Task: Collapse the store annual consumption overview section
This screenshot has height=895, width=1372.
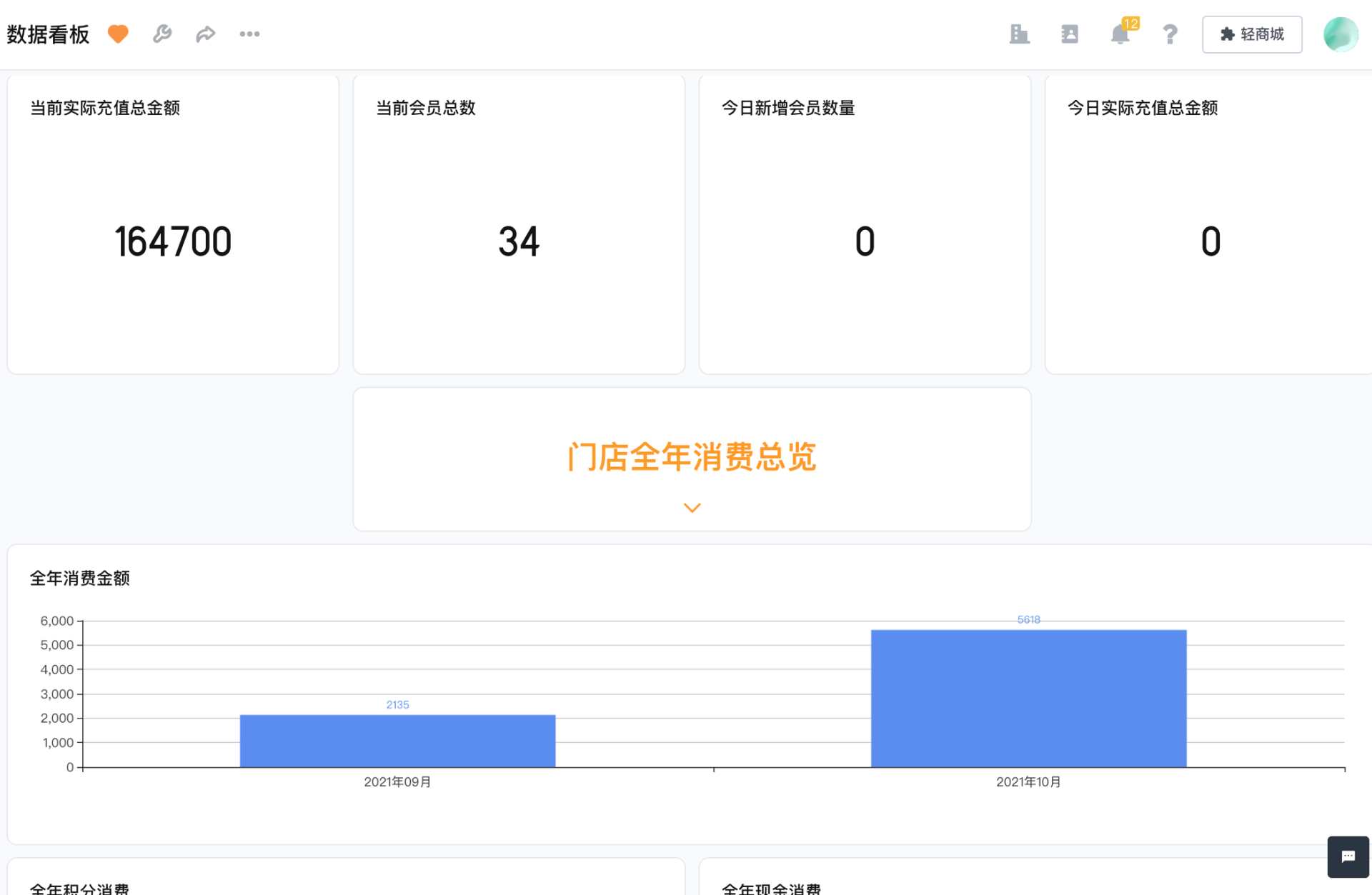Action: pos(691,507)
